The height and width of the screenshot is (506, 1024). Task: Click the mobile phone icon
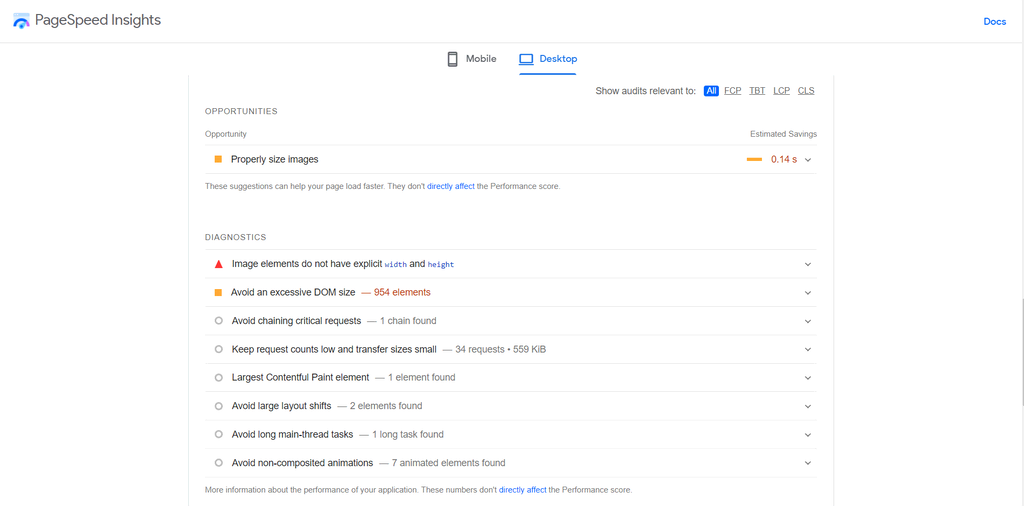tap(452, 59)
